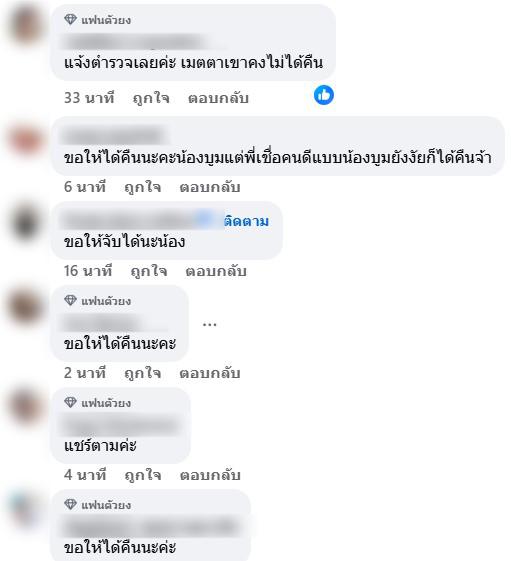This screenshot has height=561, width=511.
Task: Like the 16-minute-old comment
Action: coord(149,271)
